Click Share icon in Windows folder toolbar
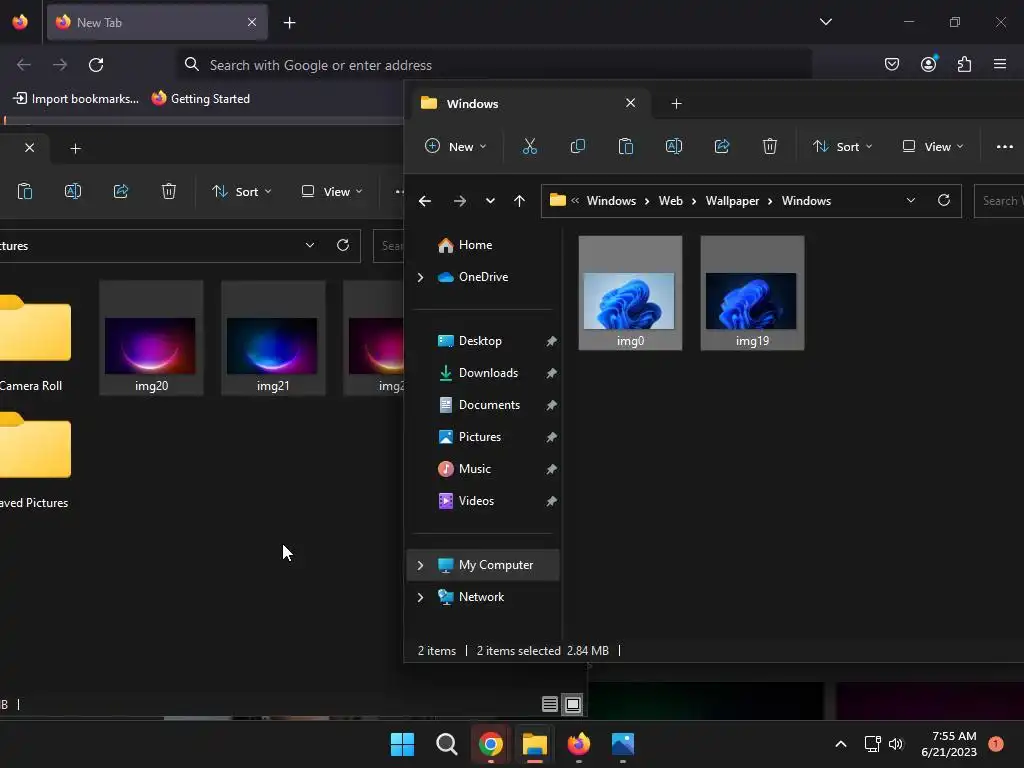Viewport: 1024px width, 768px height. (722, 146)
